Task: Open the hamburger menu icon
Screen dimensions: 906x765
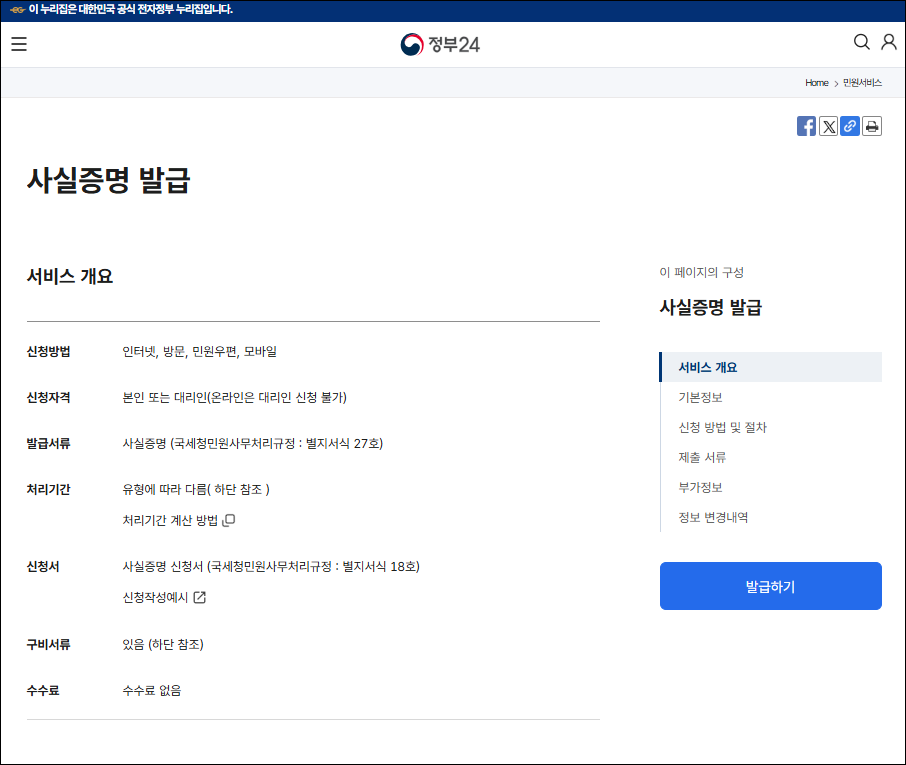Action: coord(19,44)
